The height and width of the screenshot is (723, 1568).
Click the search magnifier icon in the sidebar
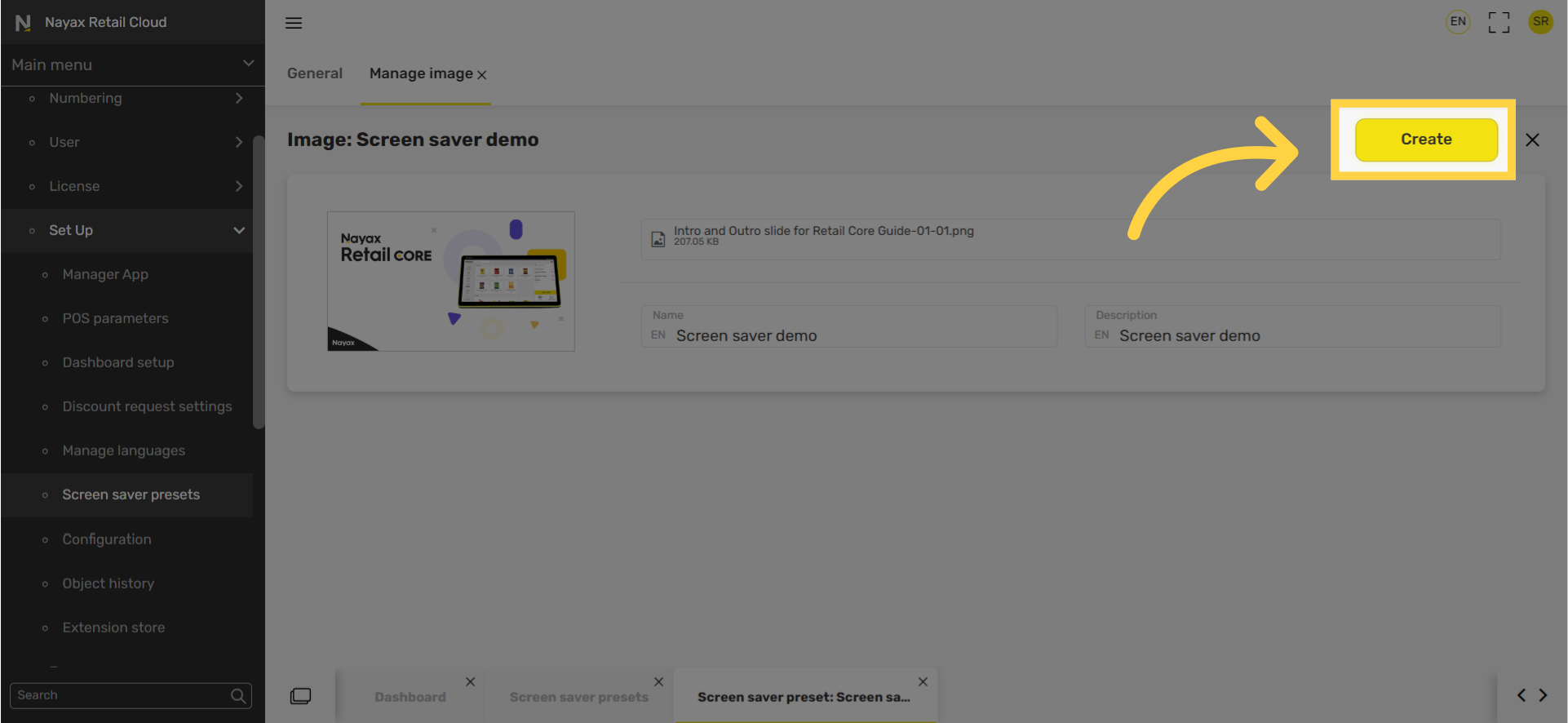point(238,695)
